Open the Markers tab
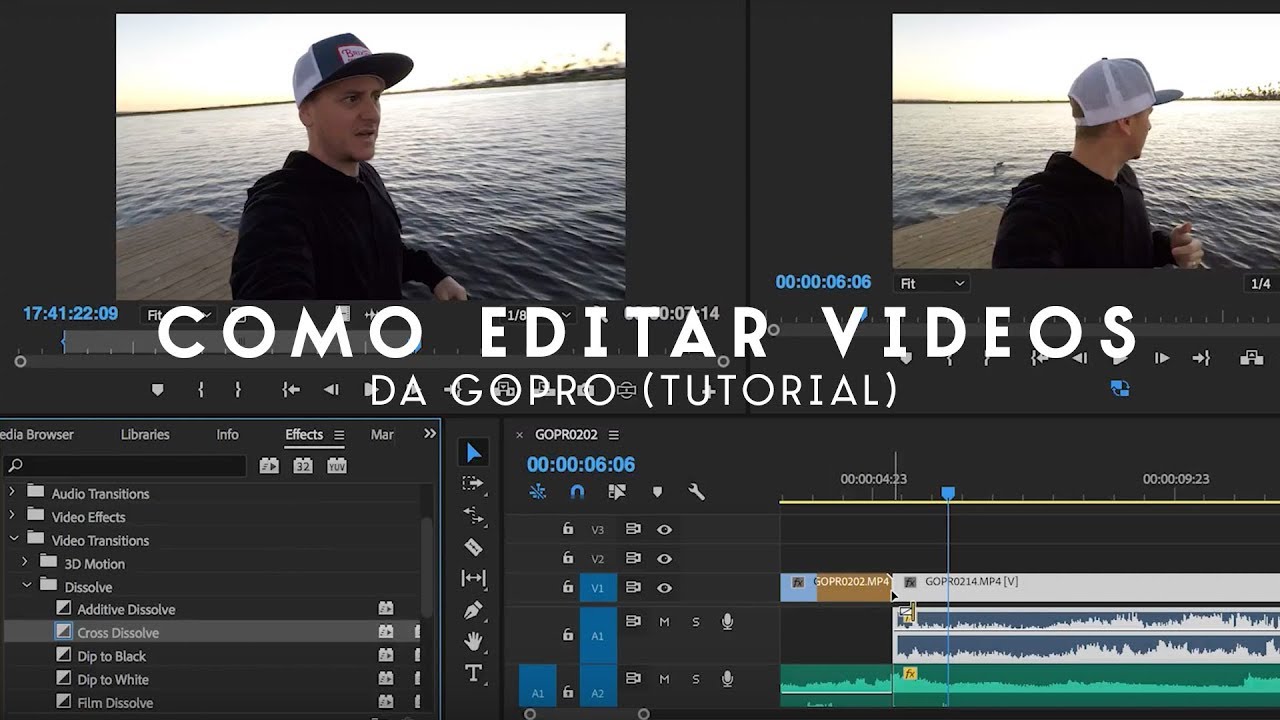Screen dimensions: 1280x720 pyautogui.click(x=382, y=434)
